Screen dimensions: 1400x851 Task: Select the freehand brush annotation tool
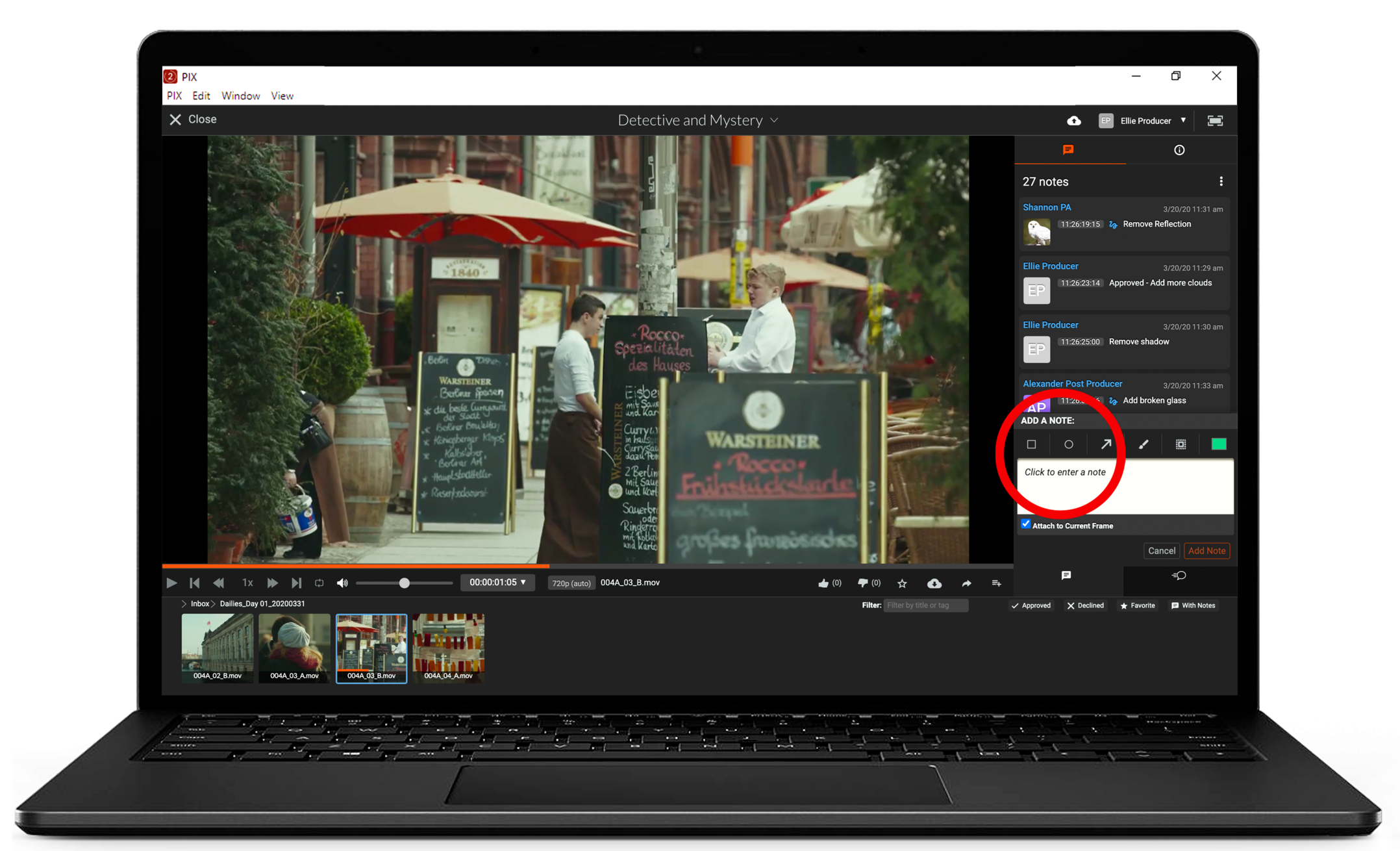(1144, 444)
